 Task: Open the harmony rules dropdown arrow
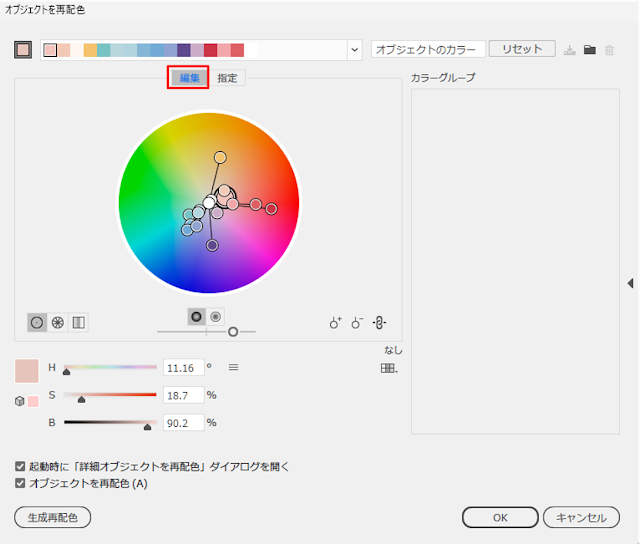coord(355,50)
